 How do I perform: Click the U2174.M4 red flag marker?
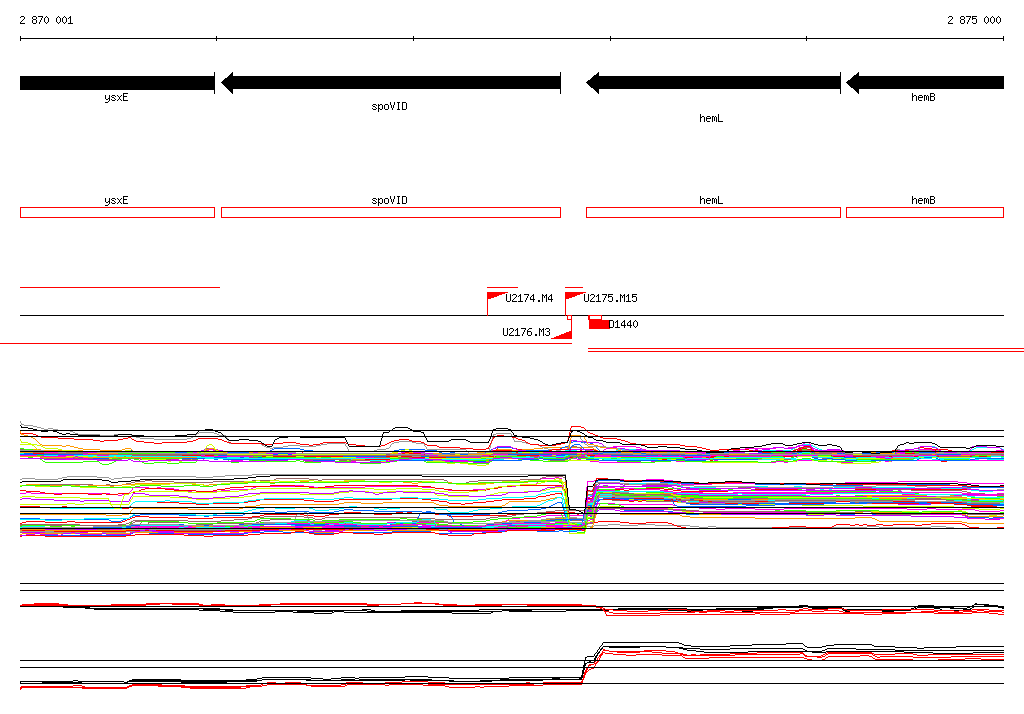496,298
